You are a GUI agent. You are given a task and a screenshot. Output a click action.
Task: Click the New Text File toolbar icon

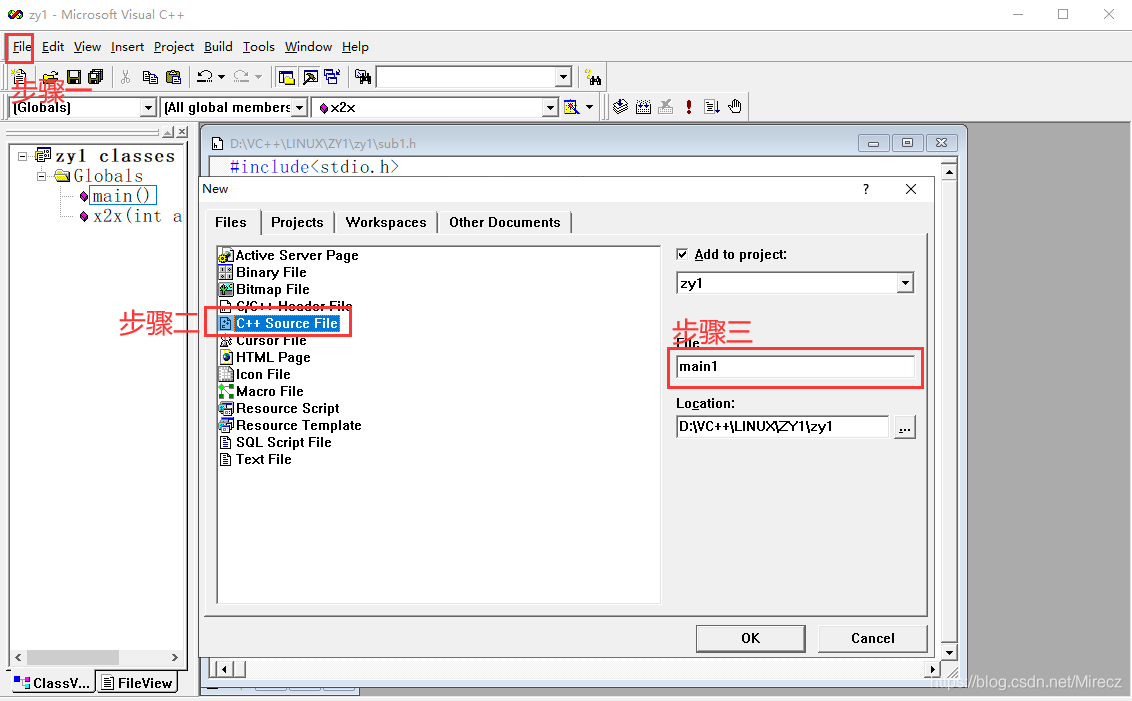click(20, 76)
